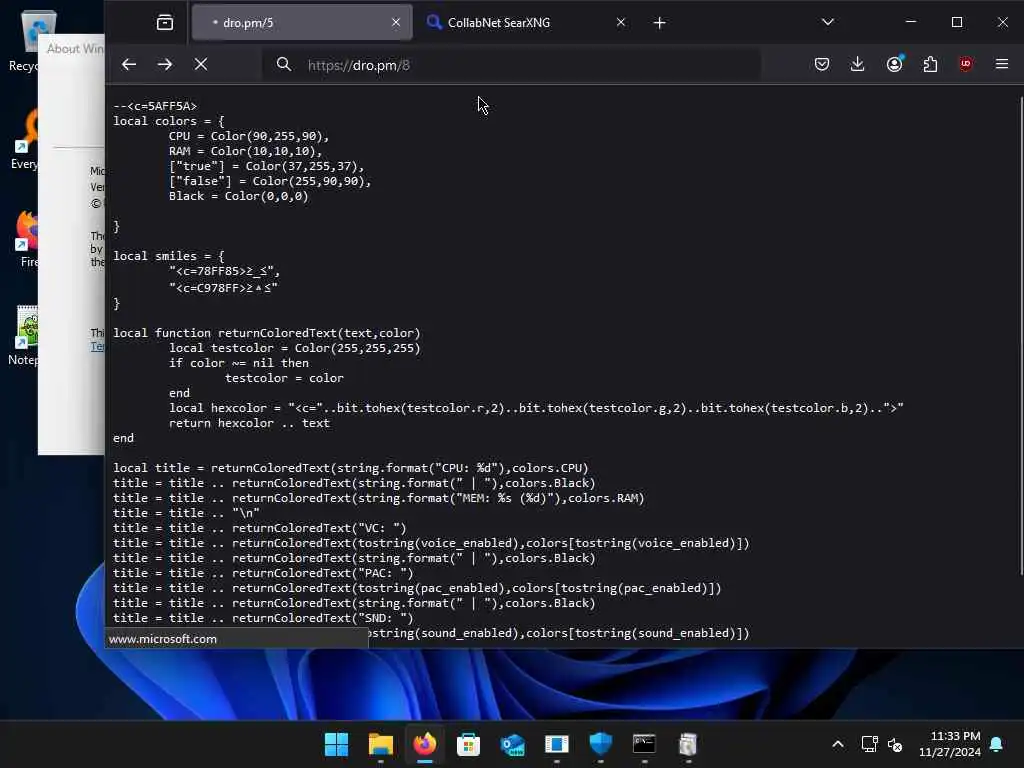The width and height of the screenshot is (1024, 768).
Task: Open the uBlock Origin extension
Action: click(x=966, y=64)
